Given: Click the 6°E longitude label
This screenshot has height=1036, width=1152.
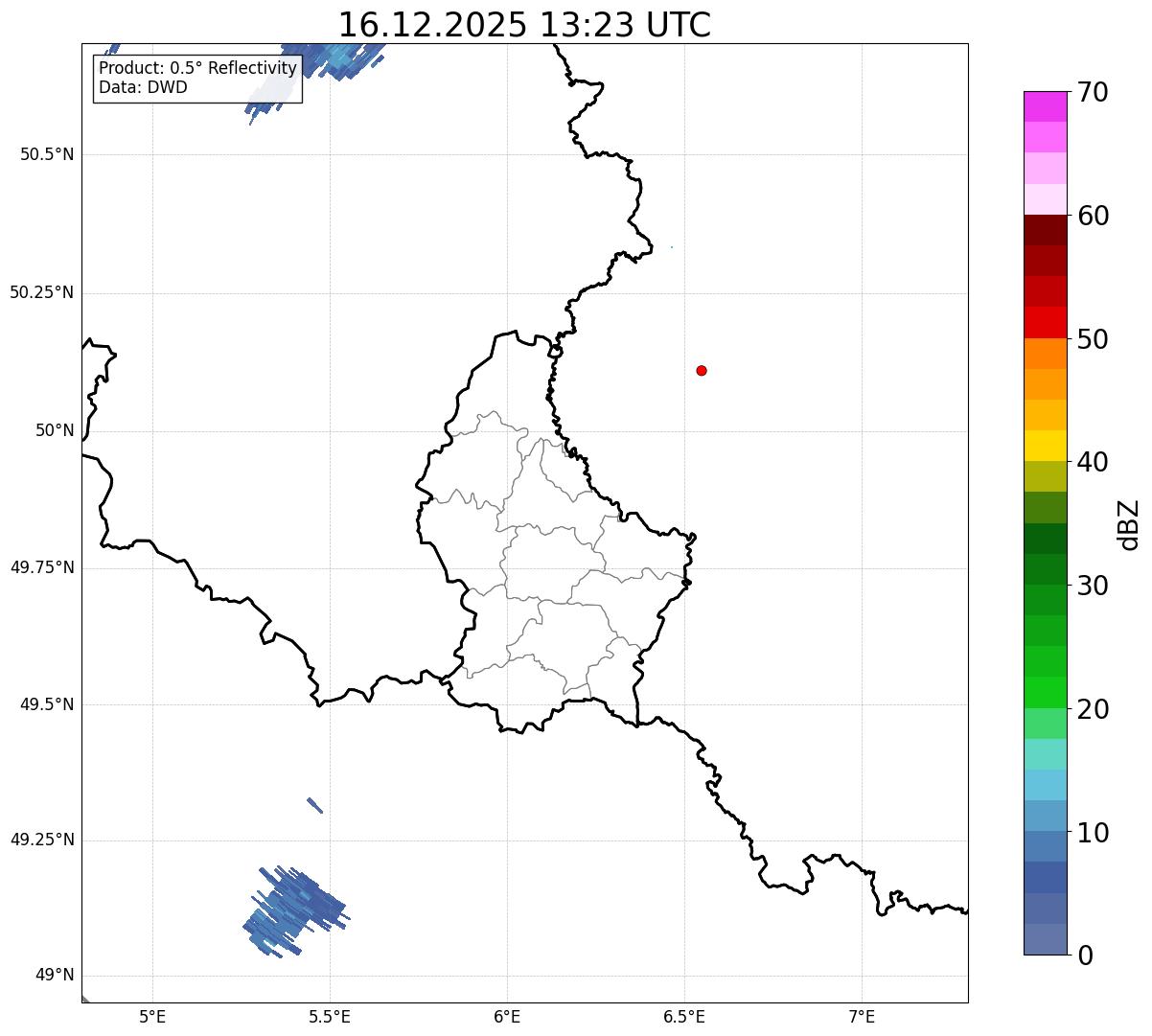Looking at the screenshot, I should pos(507,1017).
